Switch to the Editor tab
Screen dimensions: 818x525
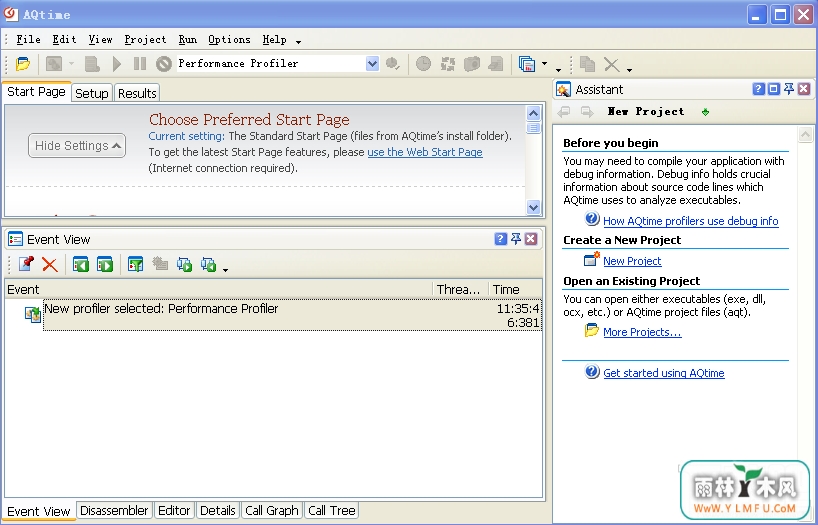coord(174,510)
